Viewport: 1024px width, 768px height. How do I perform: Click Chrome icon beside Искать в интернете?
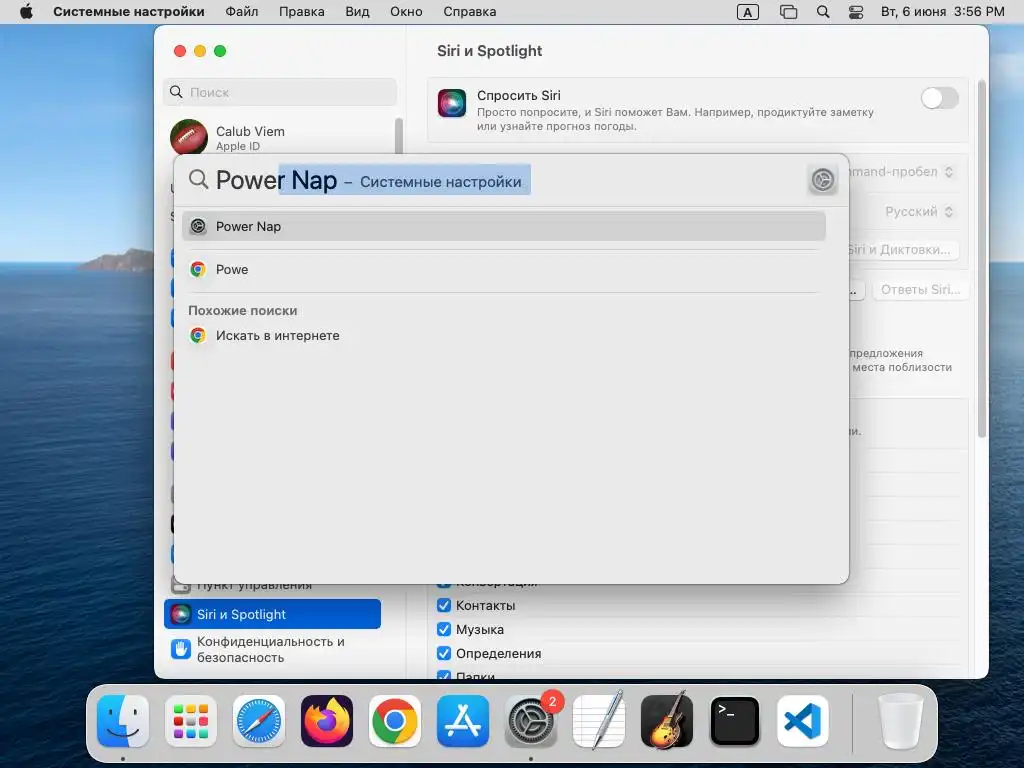tap(198, 336)
